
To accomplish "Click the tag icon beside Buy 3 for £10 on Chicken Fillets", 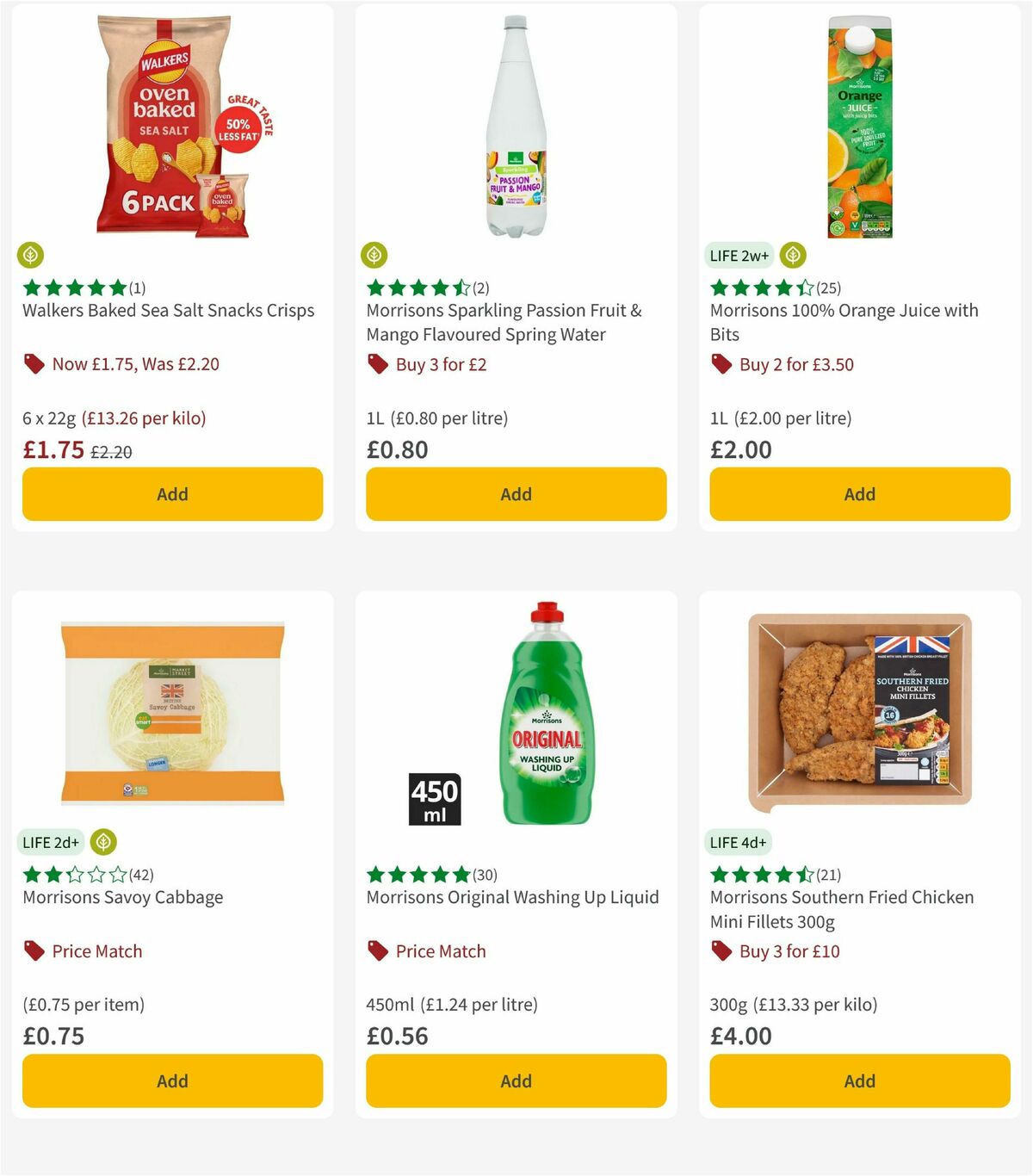I will (x=721, y=951).
